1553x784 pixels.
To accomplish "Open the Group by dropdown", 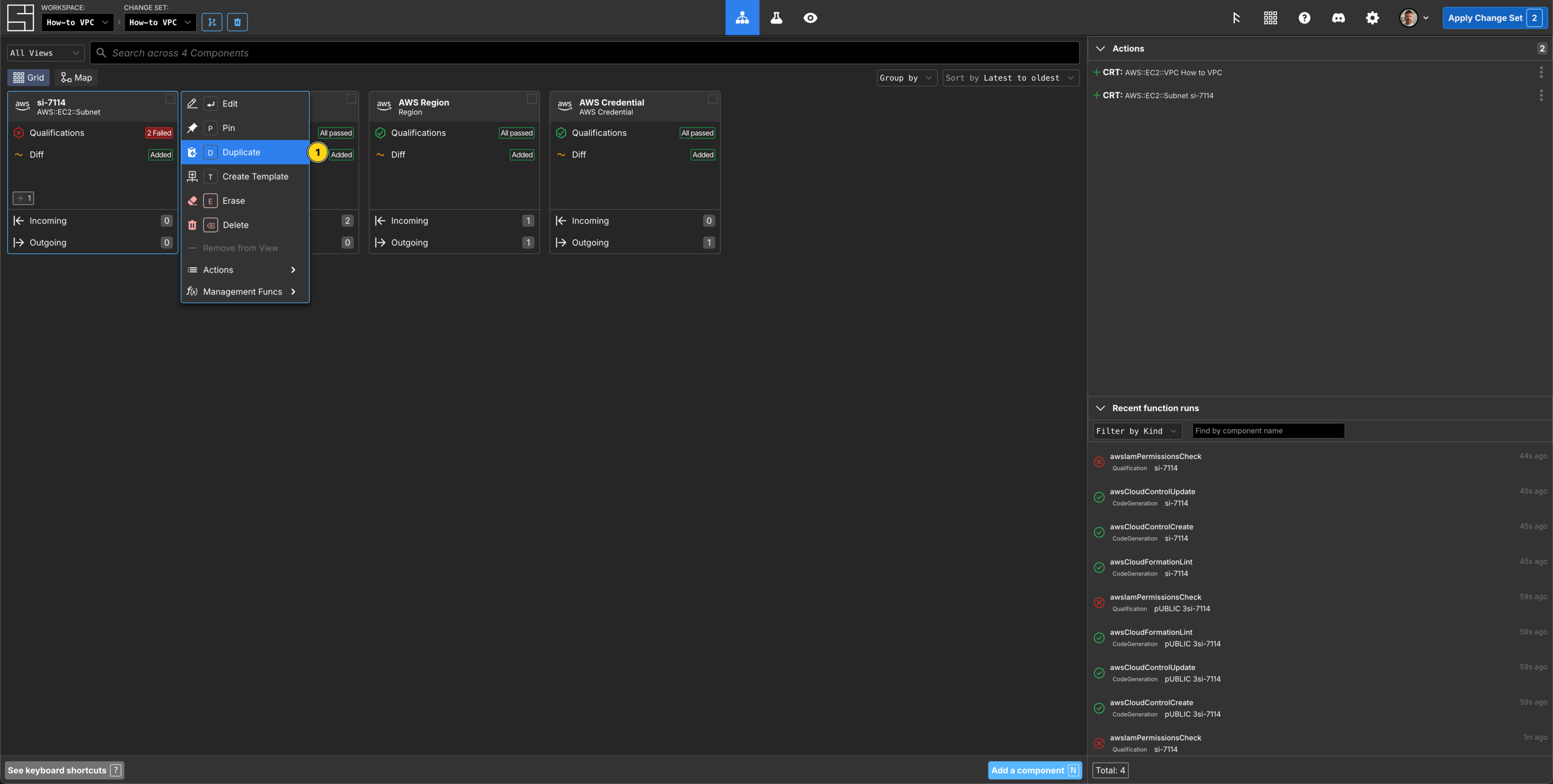I will pos(906,78).
